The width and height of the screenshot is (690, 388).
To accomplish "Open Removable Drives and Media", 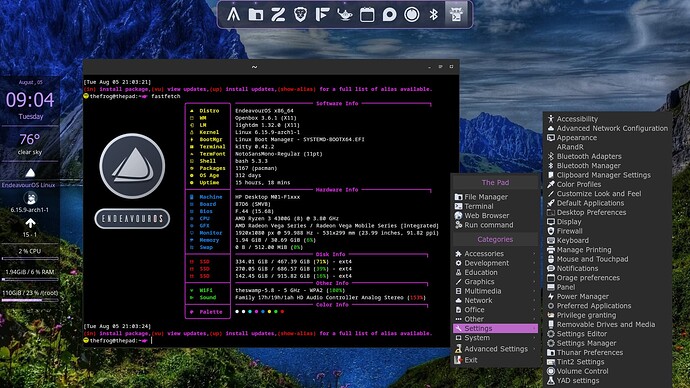I will click(607, 325).
